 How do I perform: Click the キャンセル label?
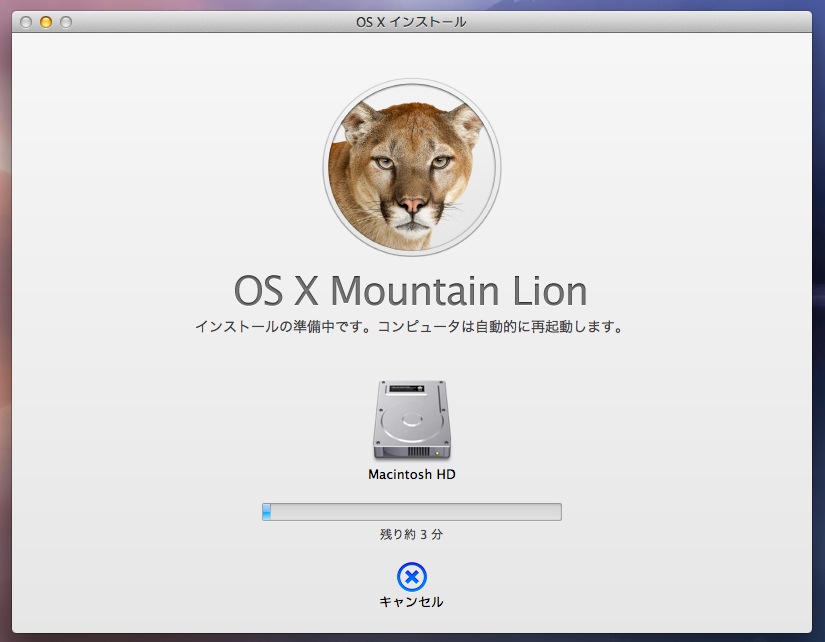pos(411,602)
